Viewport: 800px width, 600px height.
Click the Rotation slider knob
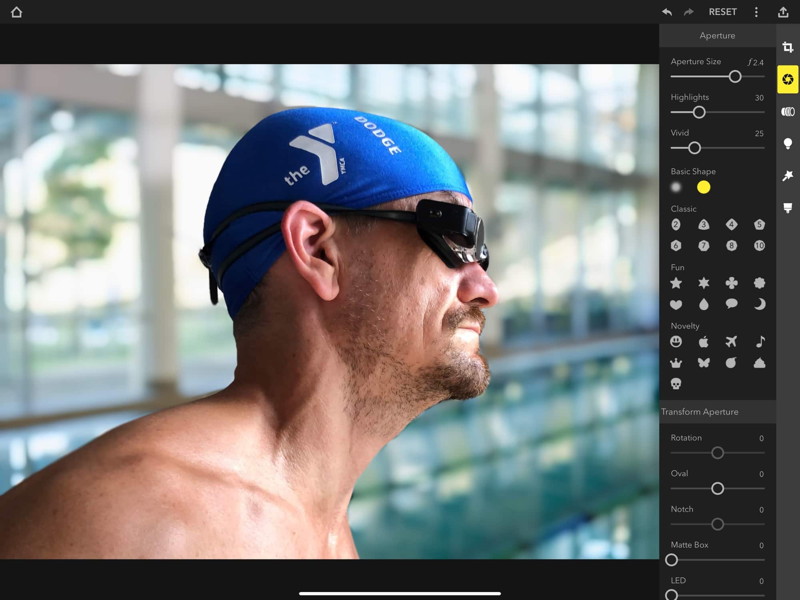click(717, 453)
